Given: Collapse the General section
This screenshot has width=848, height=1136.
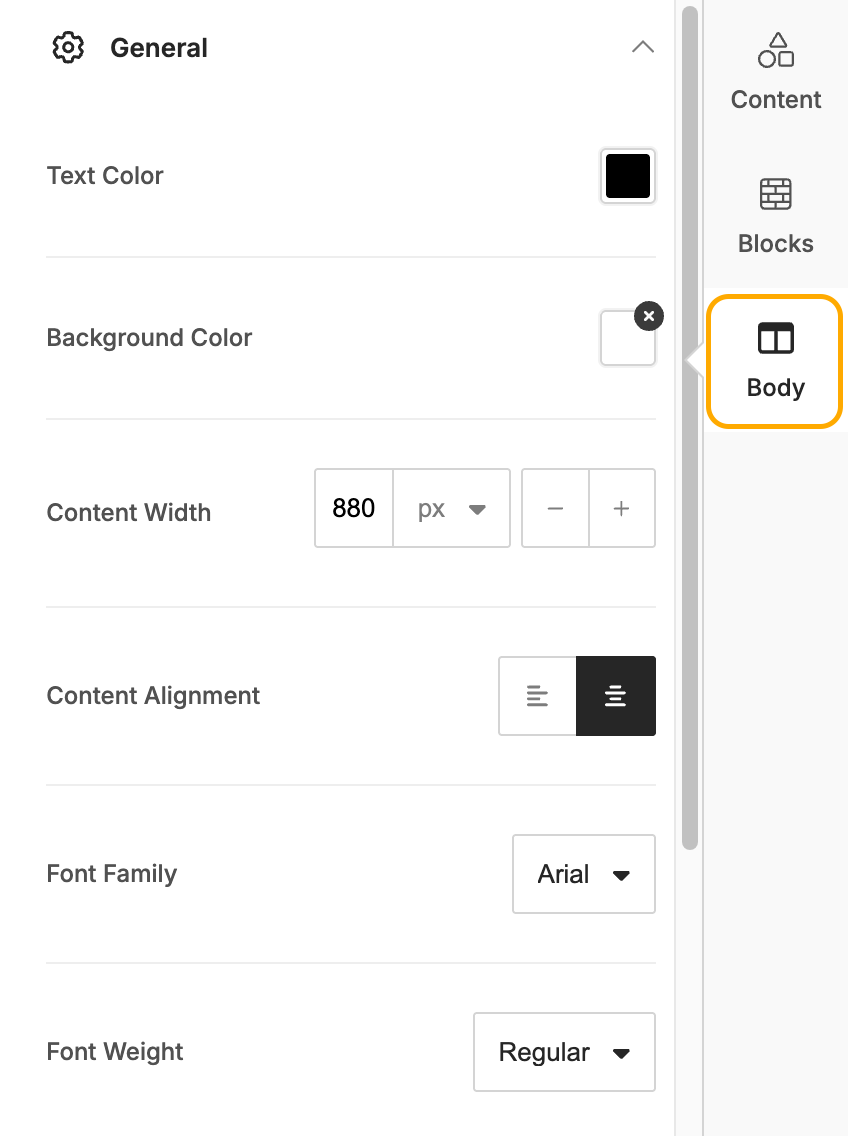Looking at the screenshot, I should (x=643, y=47).
